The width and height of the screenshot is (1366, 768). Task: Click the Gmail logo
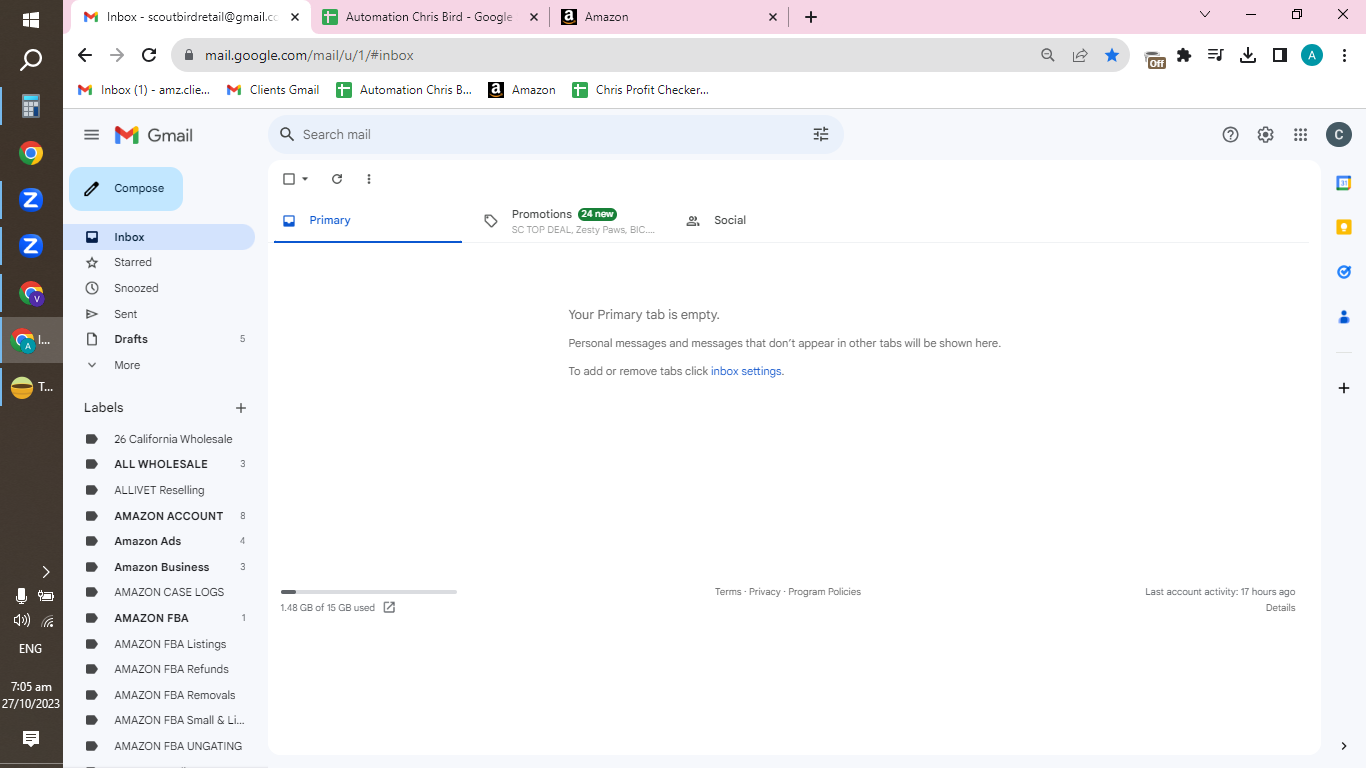tap(154, 135)
